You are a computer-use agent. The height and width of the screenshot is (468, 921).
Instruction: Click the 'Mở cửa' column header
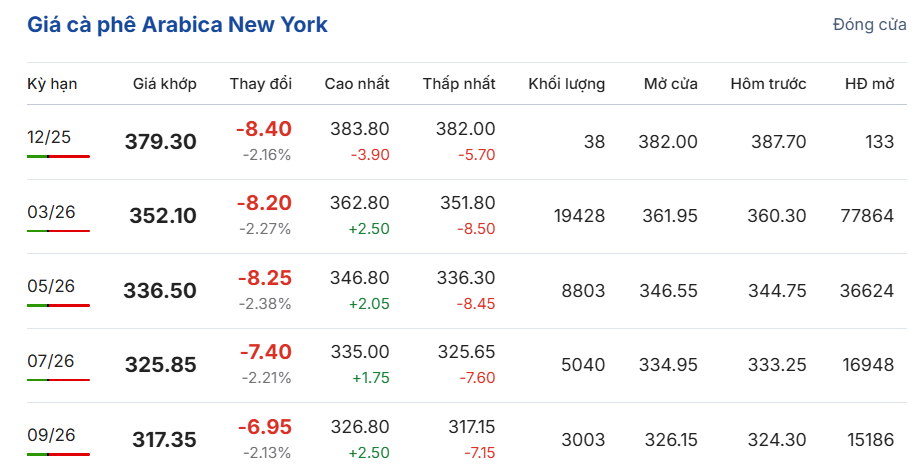pyautogui.click(x=671, y=84)
